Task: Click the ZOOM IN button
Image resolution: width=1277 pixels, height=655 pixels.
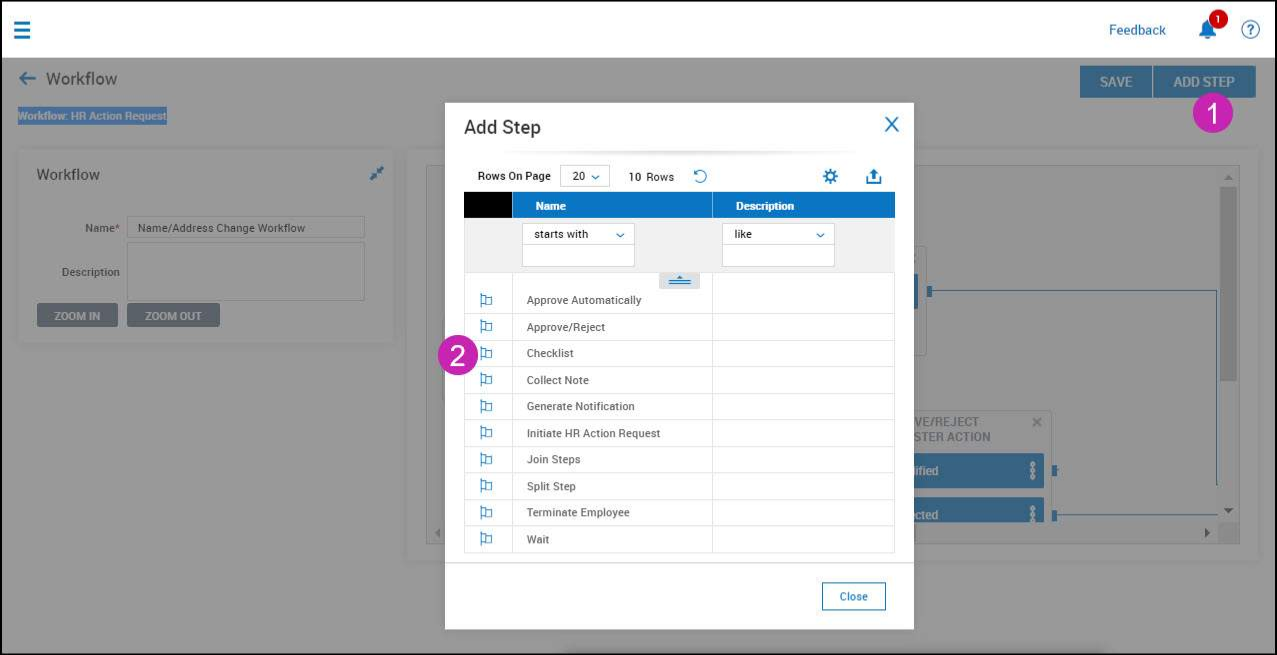Action: (x=77, y=315)
